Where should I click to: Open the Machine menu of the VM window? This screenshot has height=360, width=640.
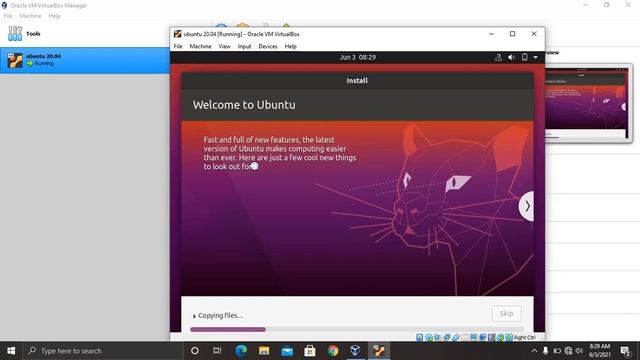click(x=200, y=47)
